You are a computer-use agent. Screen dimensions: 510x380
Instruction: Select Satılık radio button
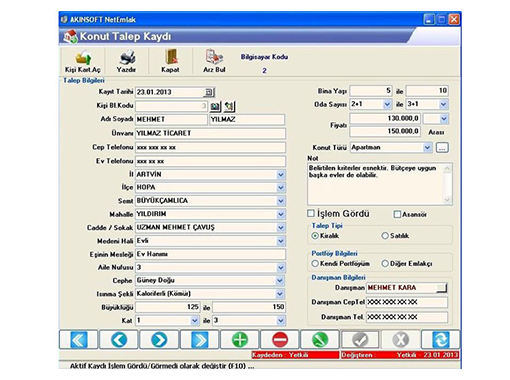[385, 236]
